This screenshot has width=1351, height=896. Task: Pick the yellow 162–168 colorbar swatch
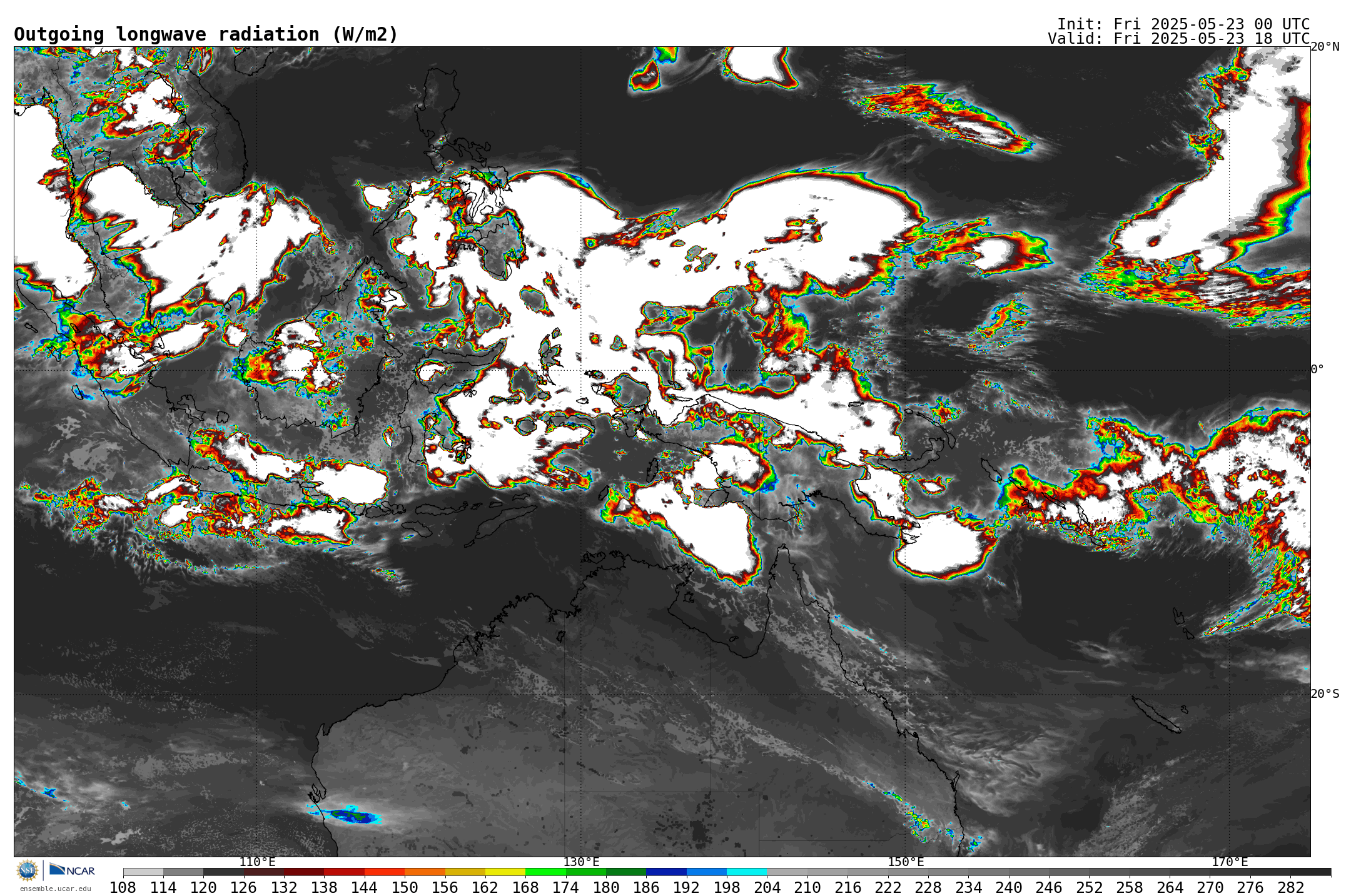(505, 872)
